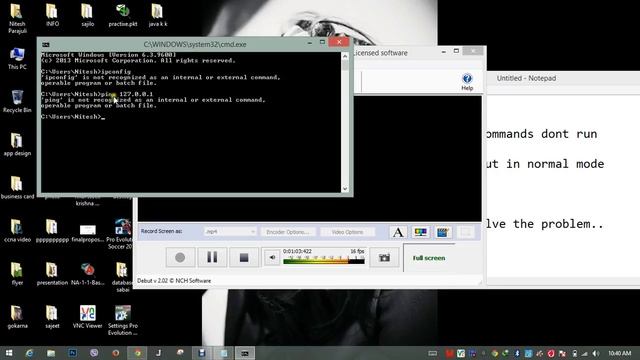640x360 pixels.
Task: Open the business card folder
Action: tap(17, 187)
